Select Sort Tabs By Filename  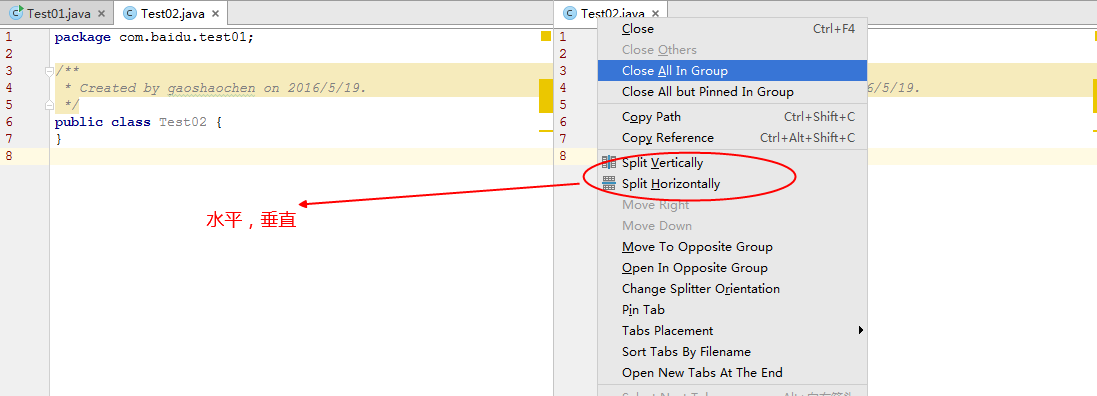click(732, 352)
